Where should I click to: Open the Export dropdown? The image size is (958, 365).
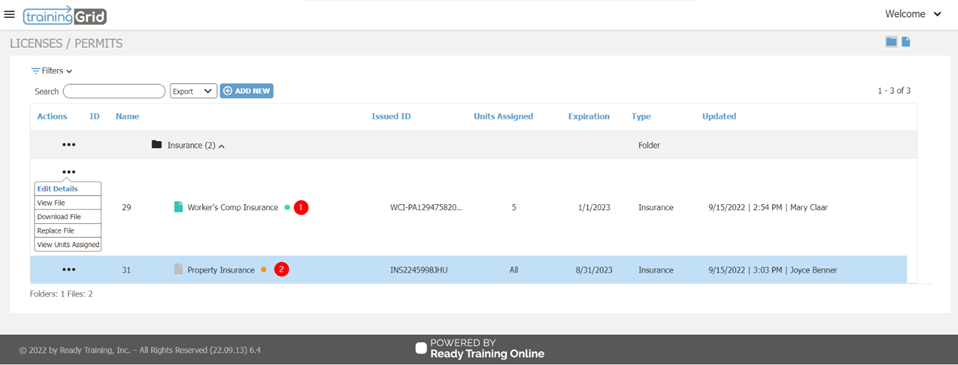tap(193, 91)
